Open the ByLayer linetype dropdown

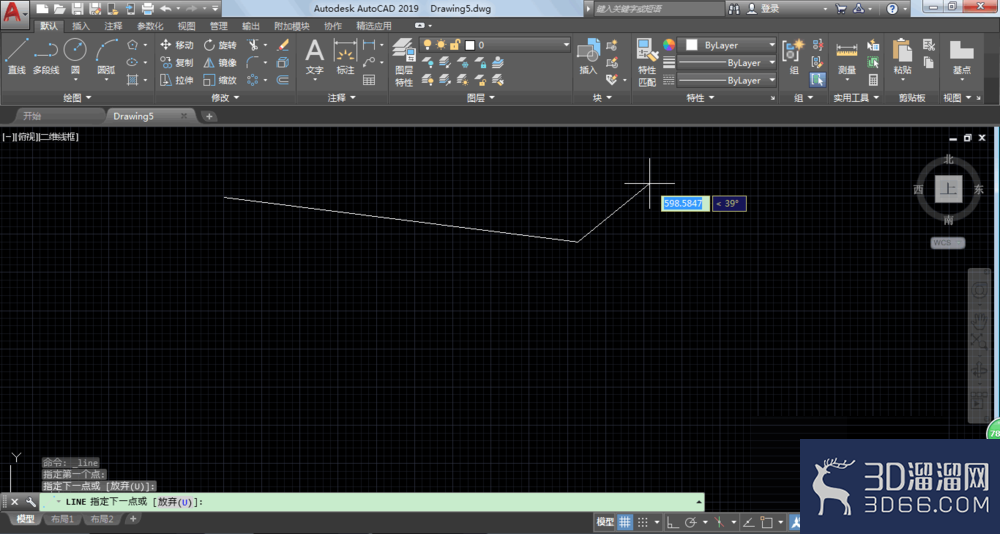[727, 80]
